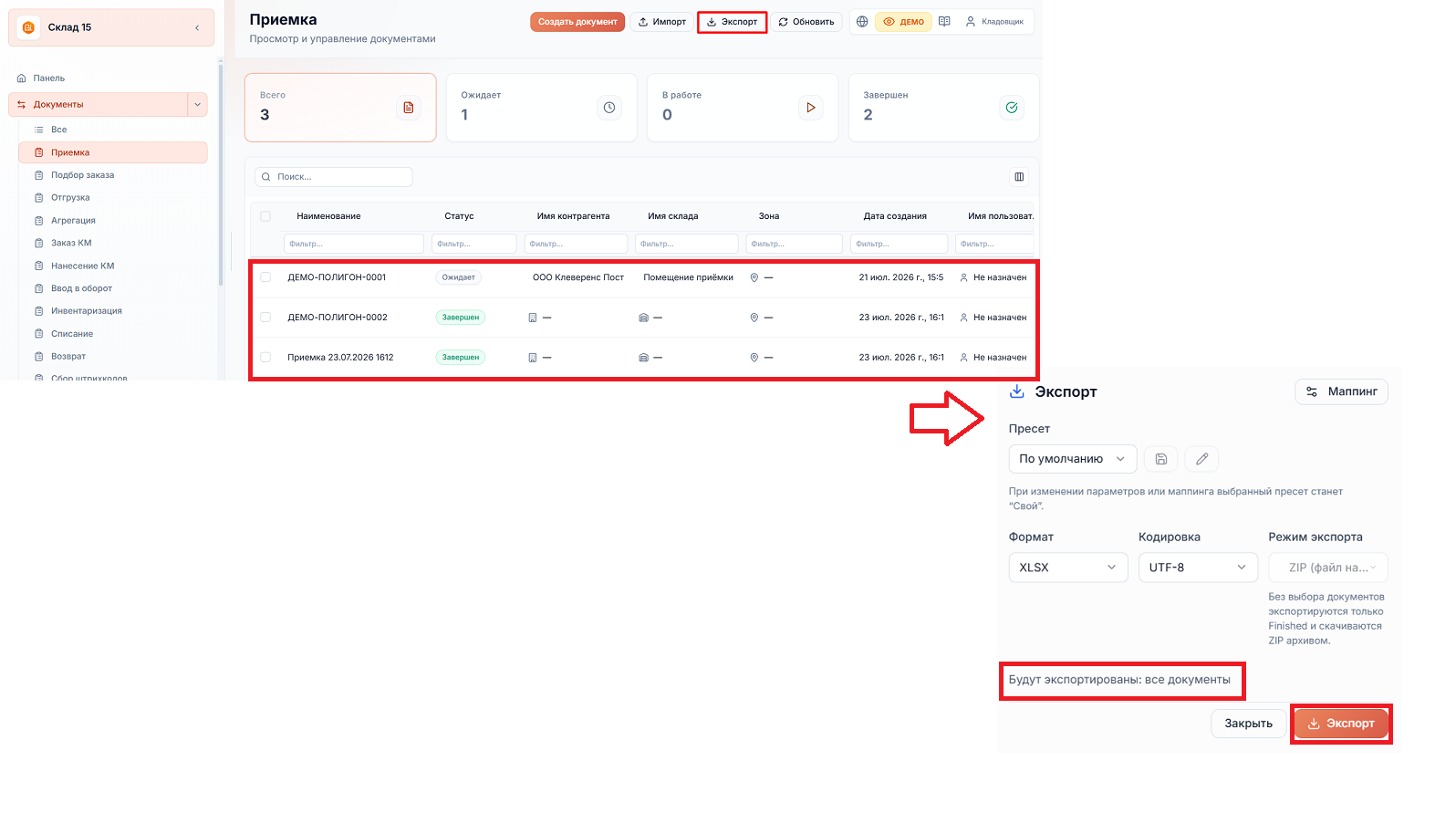The width and height of the screenshot is (1456, 824).
Task: Toggle the ДЕМО mode badge
Action: pos(903,22)
